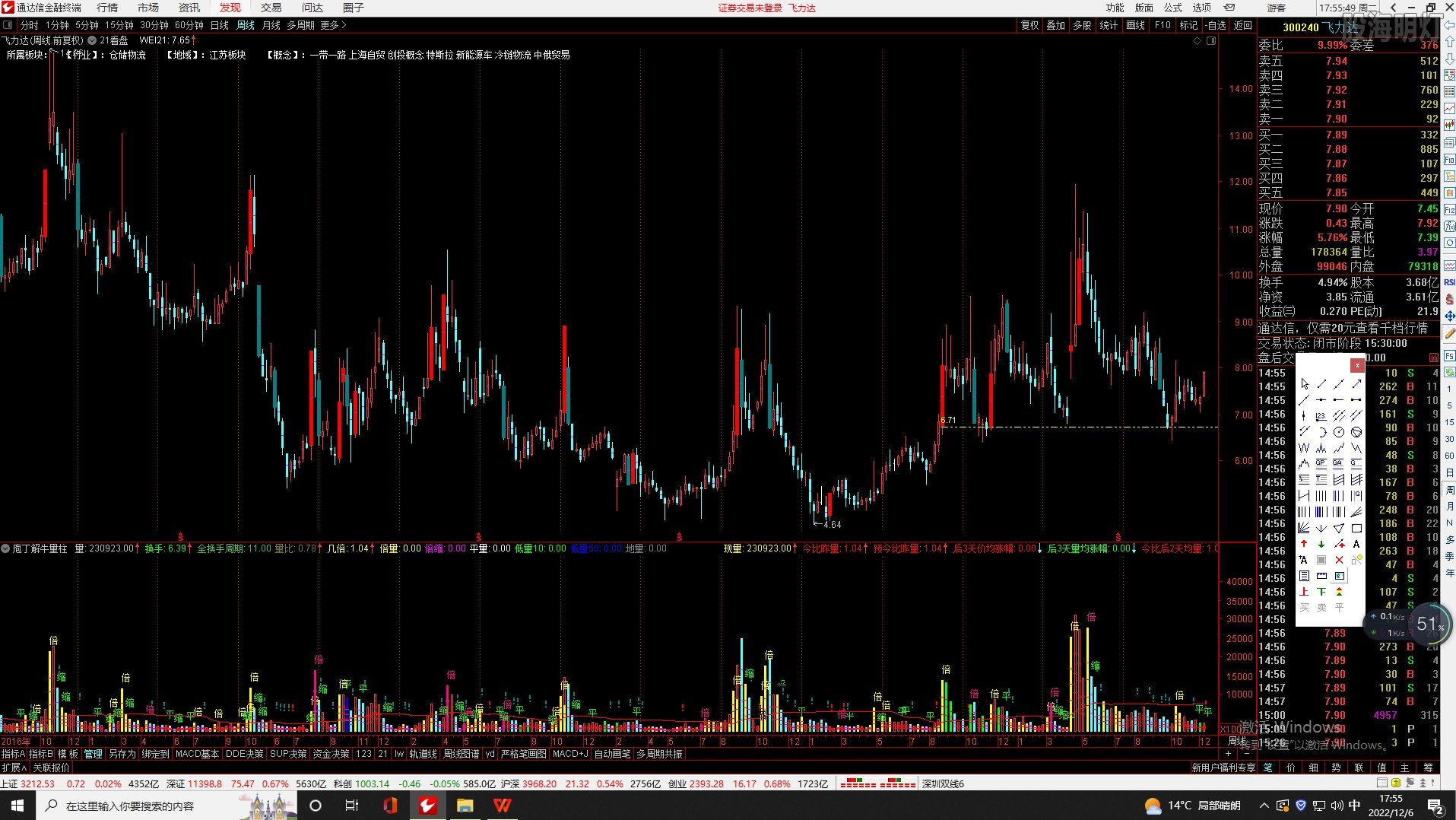The image size is (1456, 820).
Task: Switch to the 分时 intraday view
Action: pos(29,25)
